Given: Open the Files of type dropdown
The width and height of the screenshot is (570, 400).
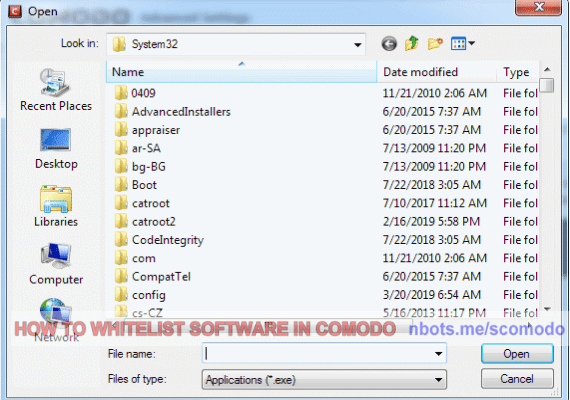Looking at the screenshot, I should coord(324,380).
